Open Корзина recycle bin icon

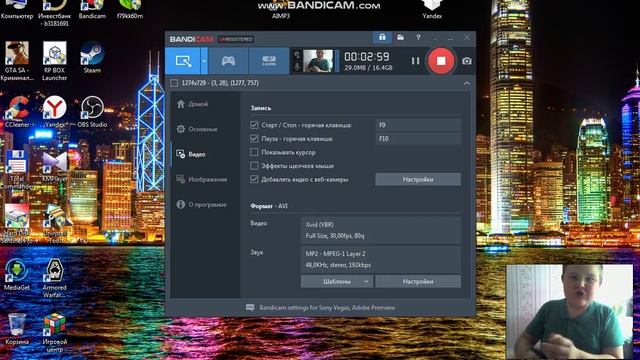(x=17, y=329)
